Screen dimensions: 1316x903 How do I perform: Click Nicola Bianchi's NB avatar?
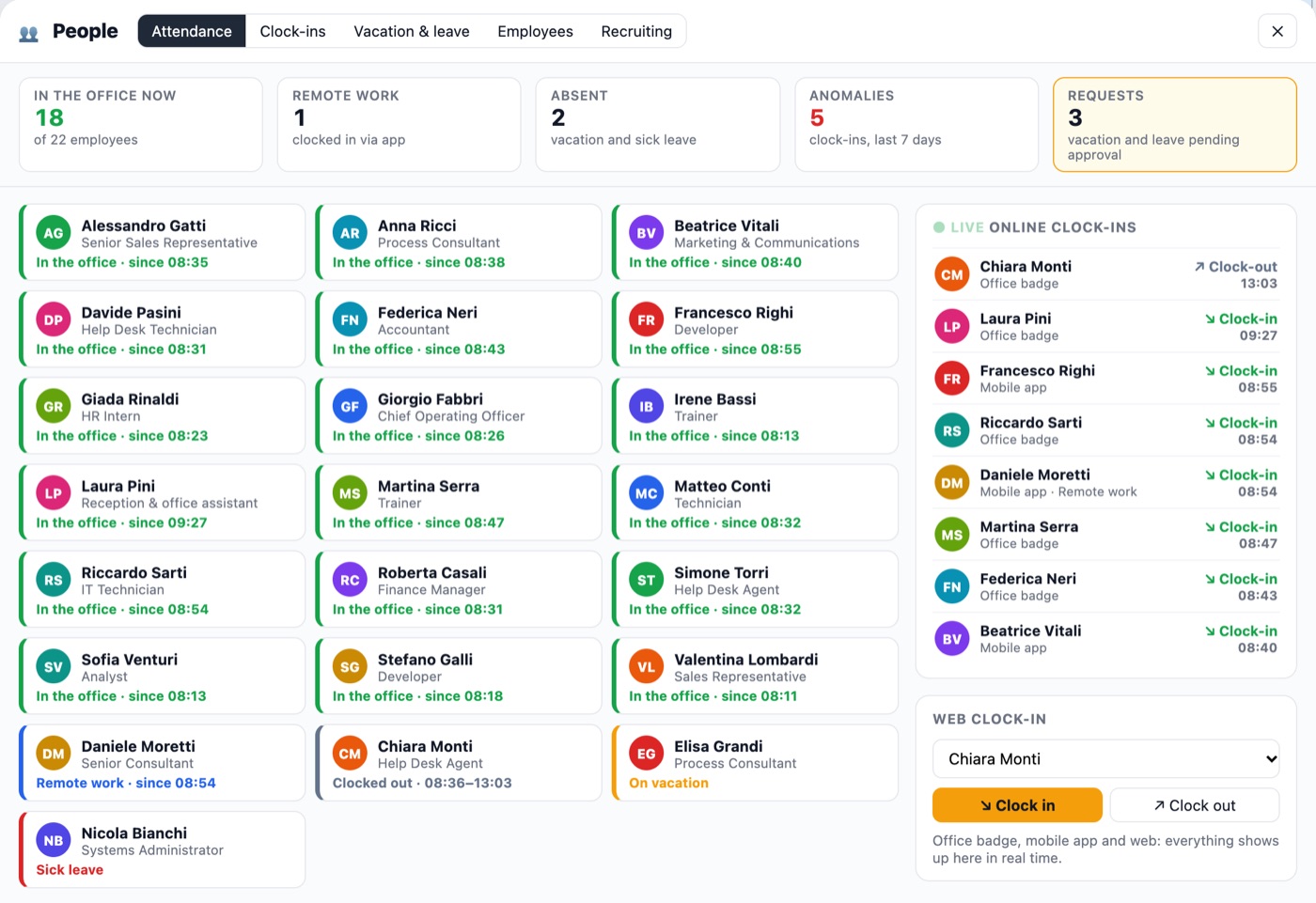coord(54,841)
